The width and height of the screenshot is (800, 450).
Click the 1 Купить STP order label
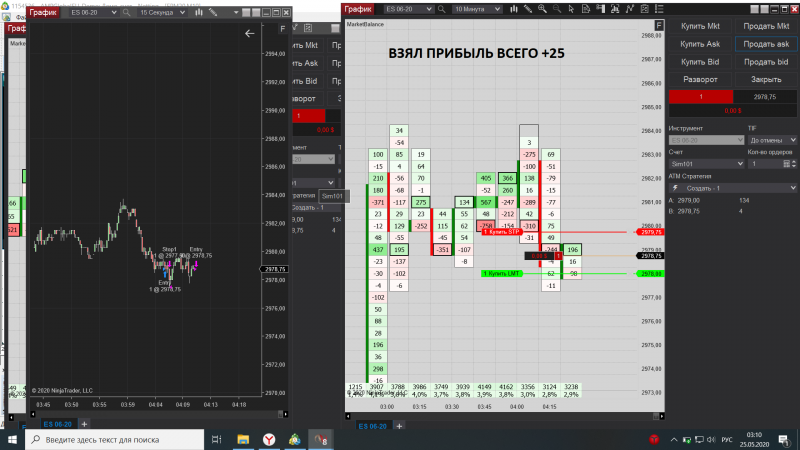502,232
